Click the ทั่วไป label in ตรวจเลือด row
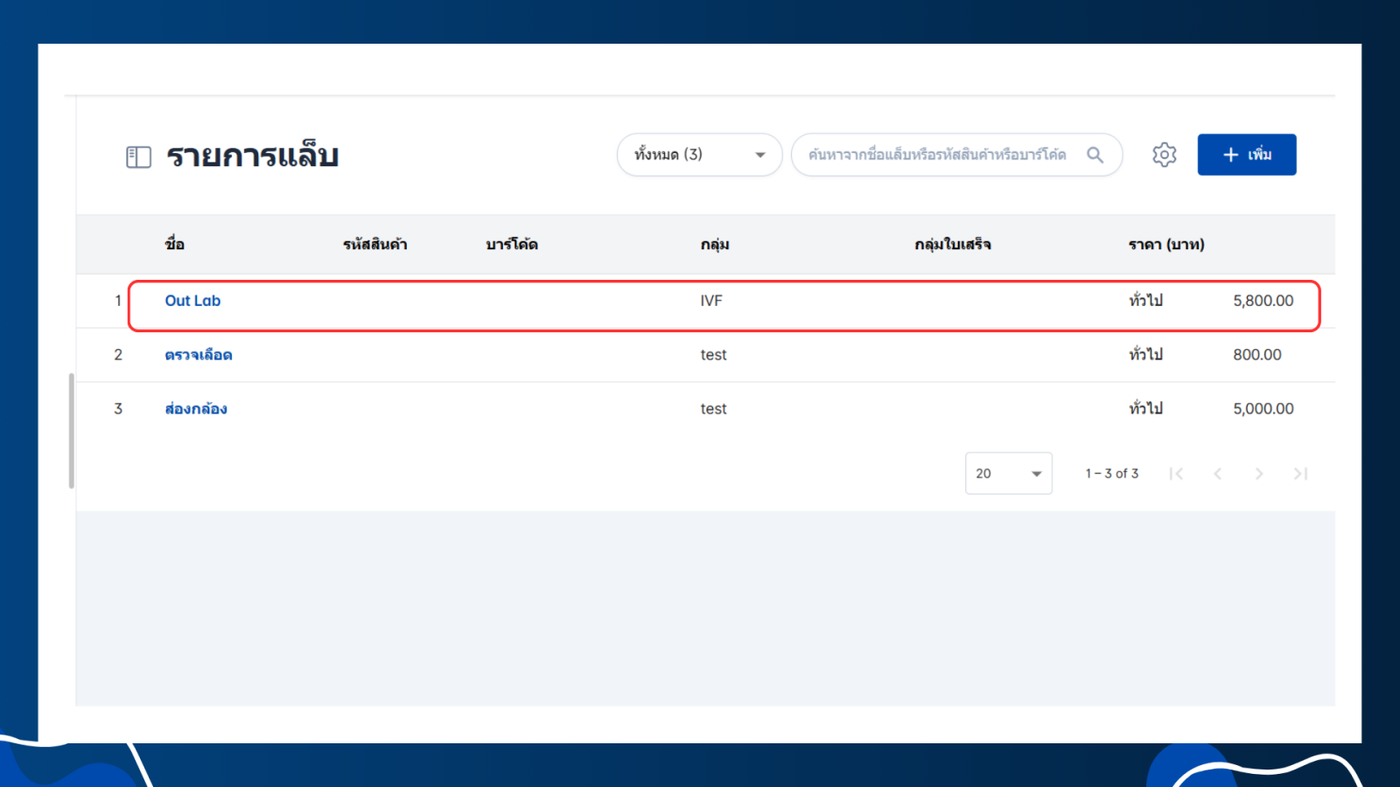This screenshot has height=787, width=1400. tap(1145, 355)
